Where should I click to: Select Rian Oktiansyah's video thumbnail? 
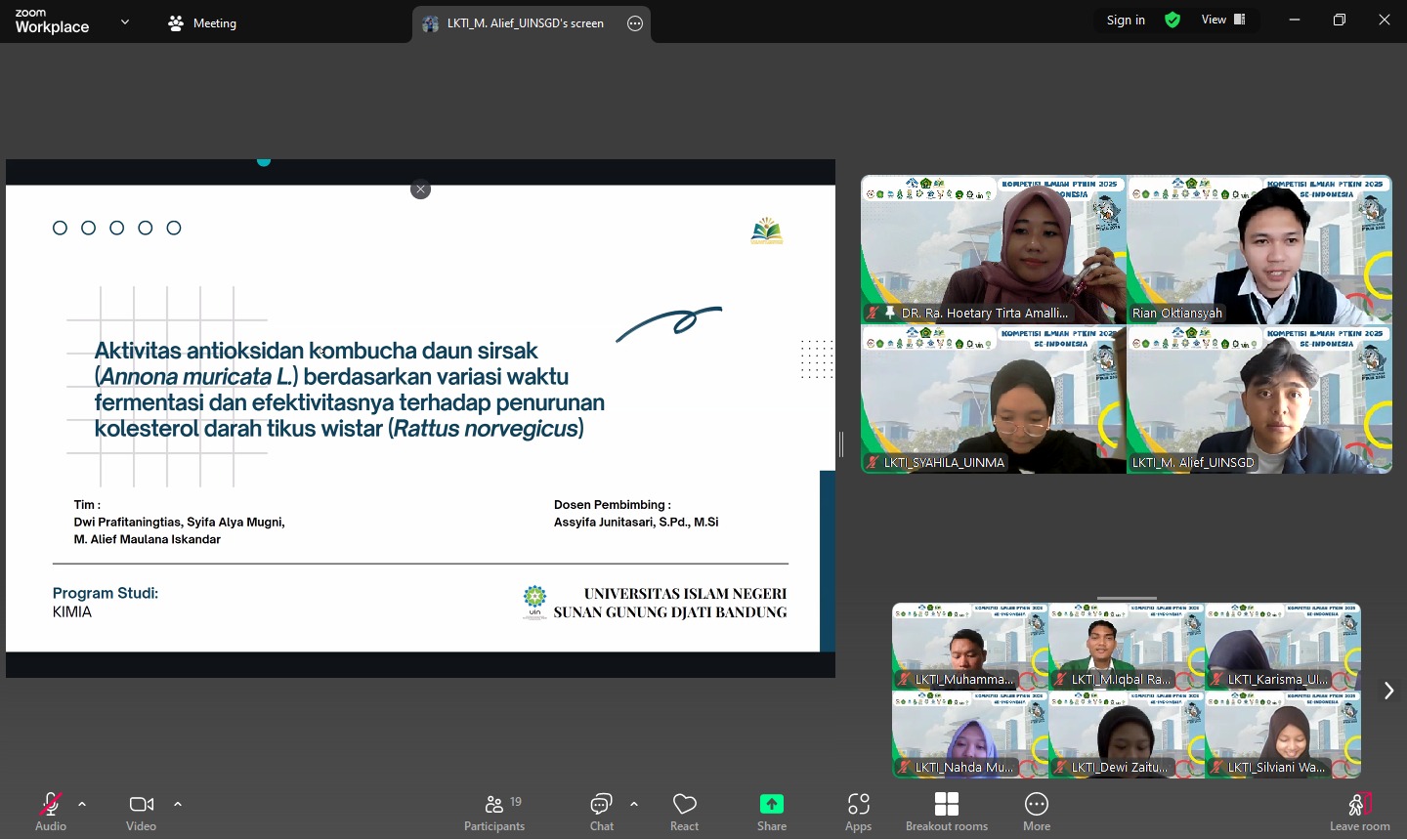tap(1258, 250)
